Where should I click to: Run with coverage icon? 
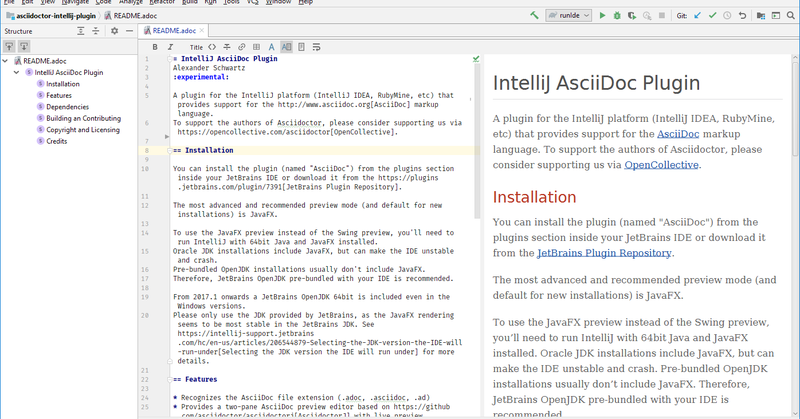632,15
